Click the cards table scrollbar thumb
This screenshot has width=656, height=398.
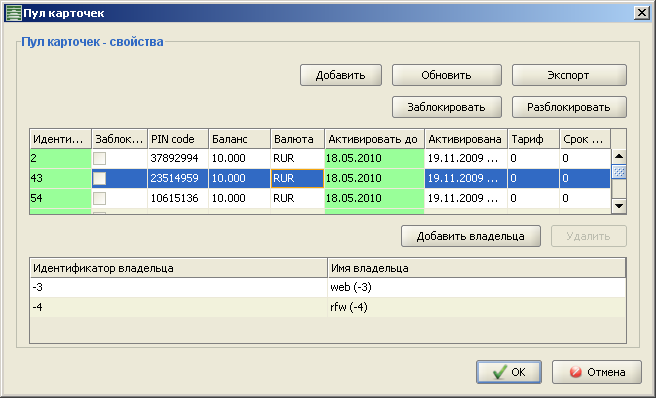(x=619, y=172)
